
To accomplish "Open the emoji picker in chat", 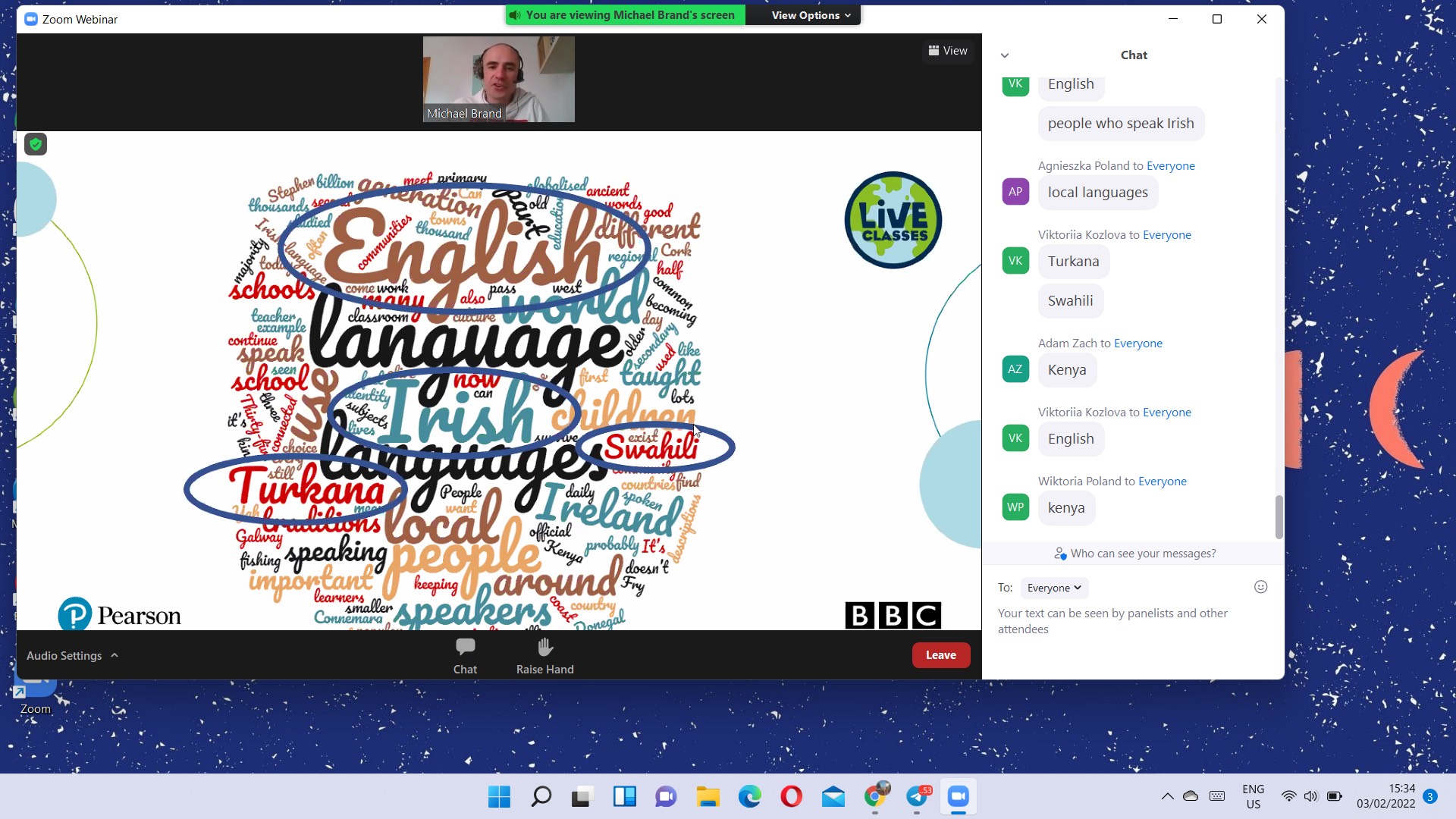I will pyautogui.click(x=1260, y=587).
